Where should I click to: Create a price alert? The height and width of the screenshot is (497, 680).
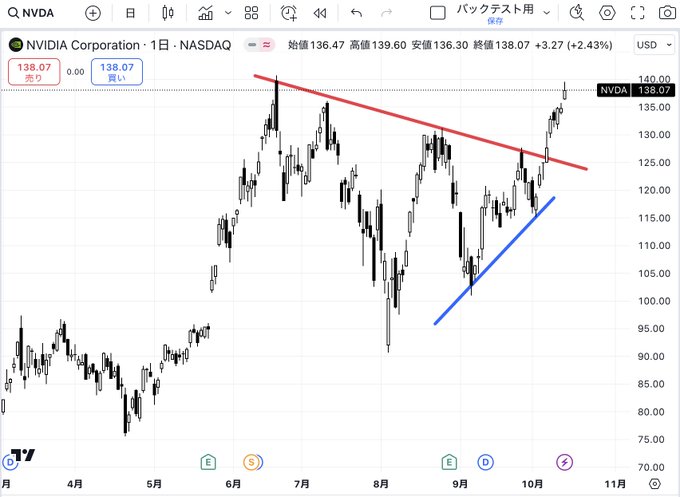tap(289, 13)
